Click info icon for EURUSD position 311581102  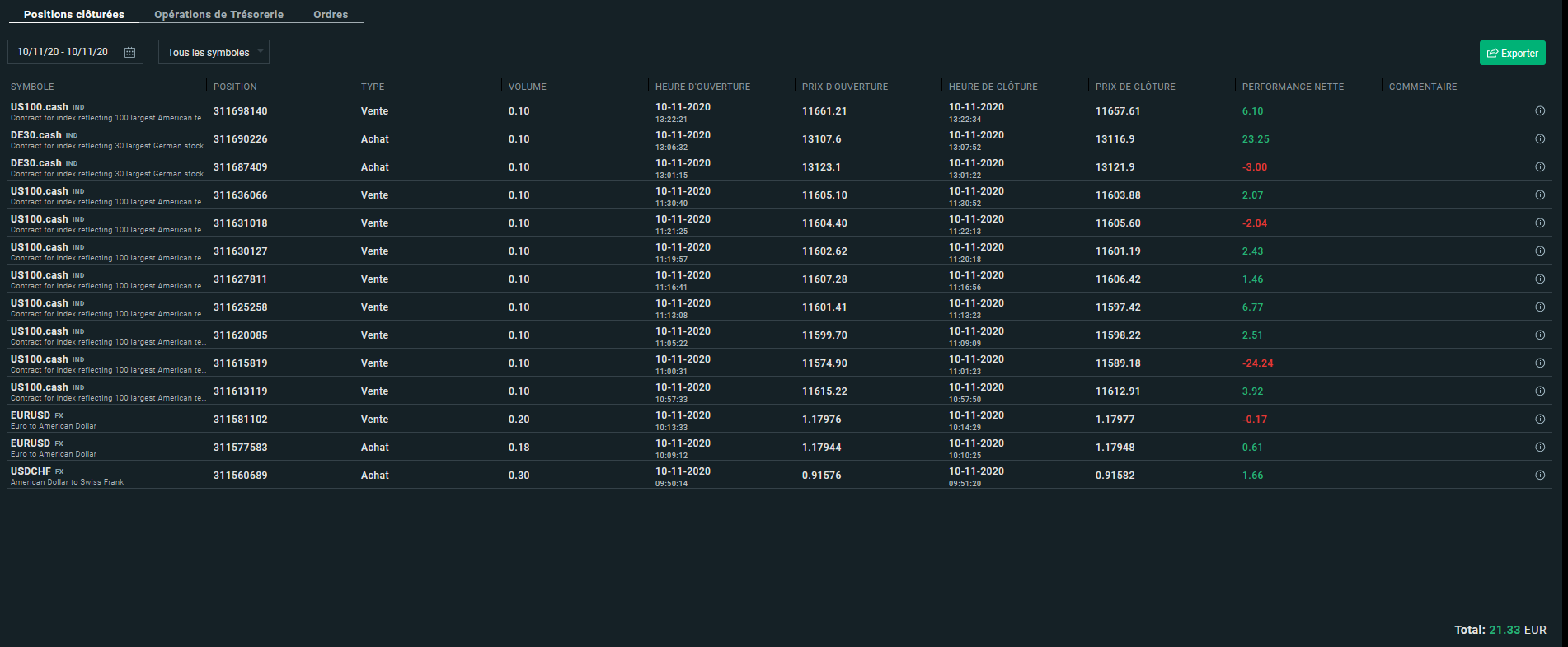pyautogui.click(x=1540, y=420)
